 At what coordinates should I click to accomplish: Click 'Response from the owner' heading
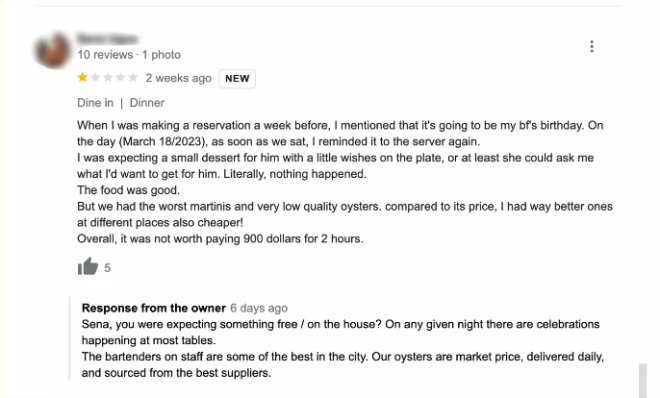click(154, 308)
